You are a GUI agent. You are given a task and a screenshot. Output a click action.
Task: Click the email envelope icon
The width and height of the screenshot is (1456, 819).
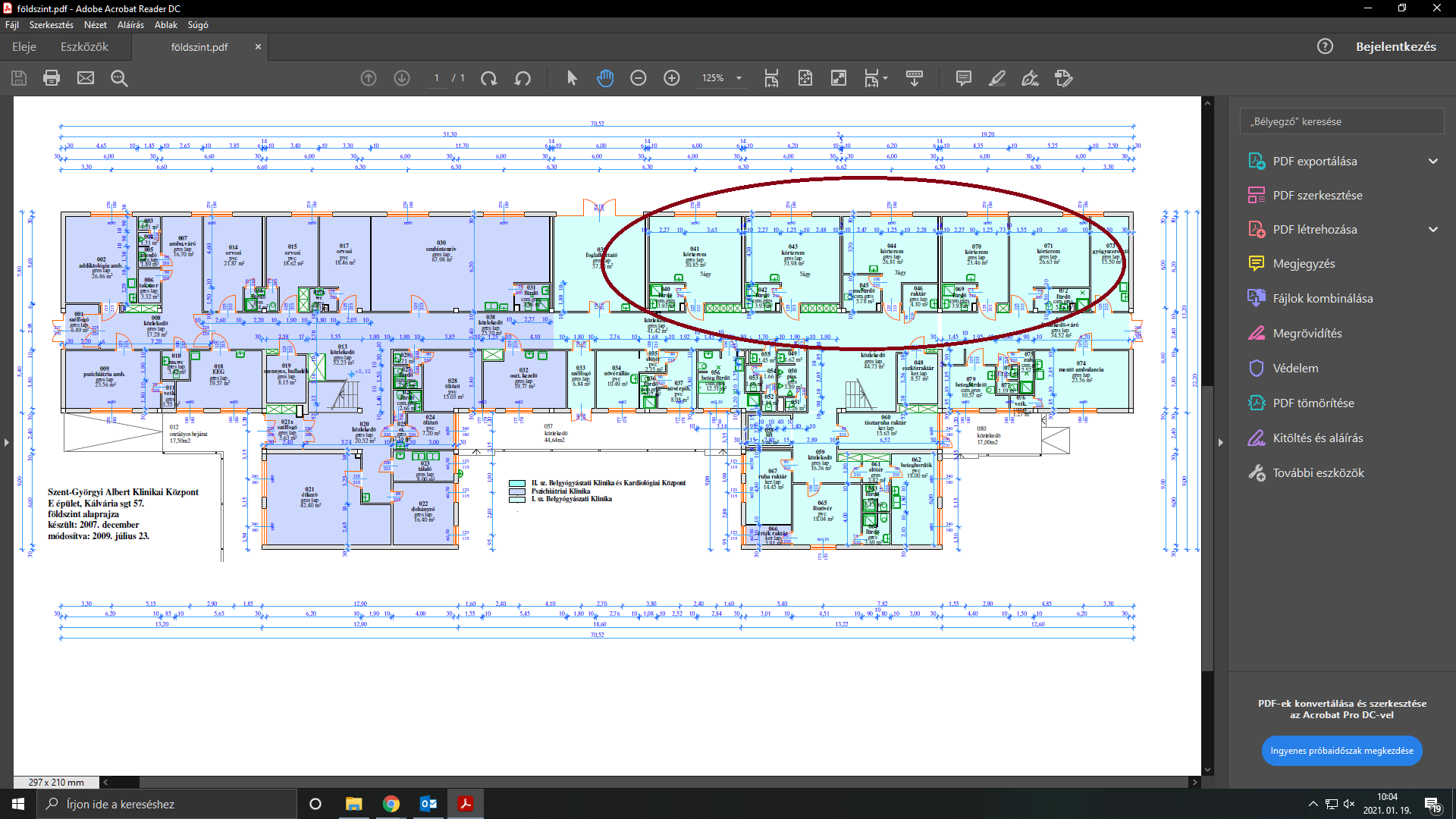[x=86, y=78]
